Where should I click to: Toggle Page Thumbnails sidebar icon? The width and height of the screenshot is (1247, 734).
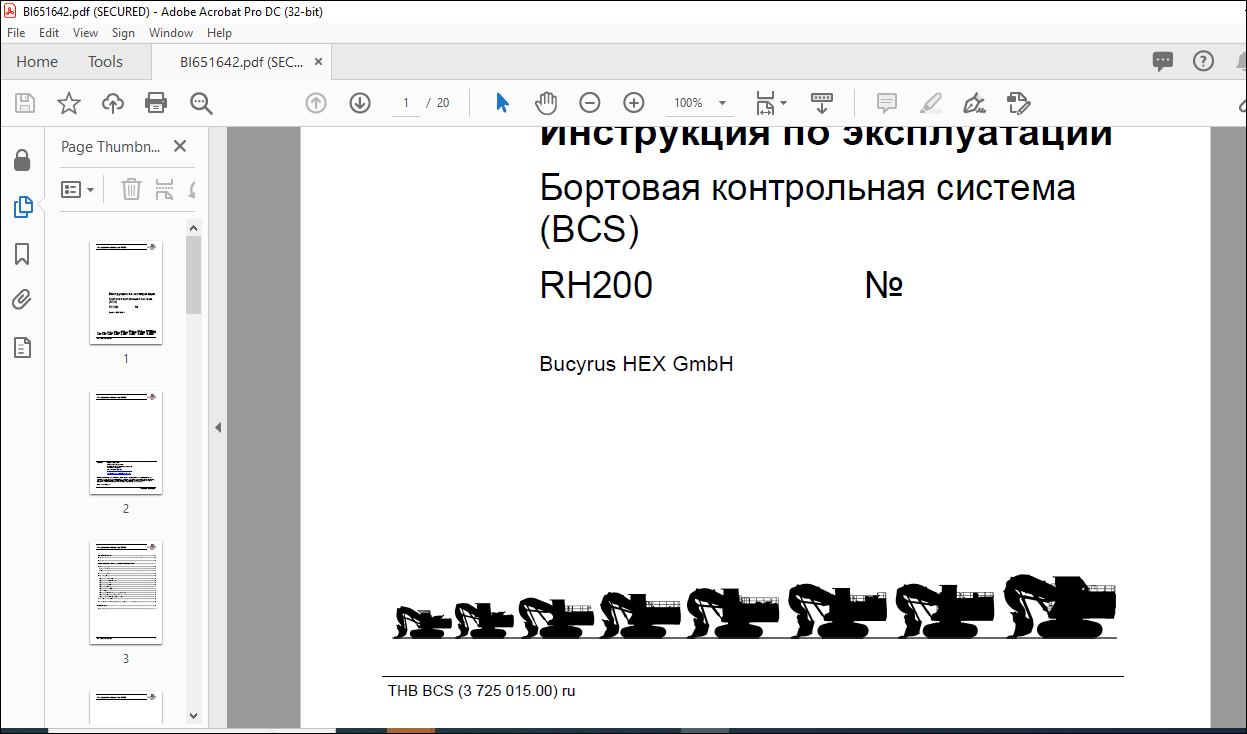(22, 207)
